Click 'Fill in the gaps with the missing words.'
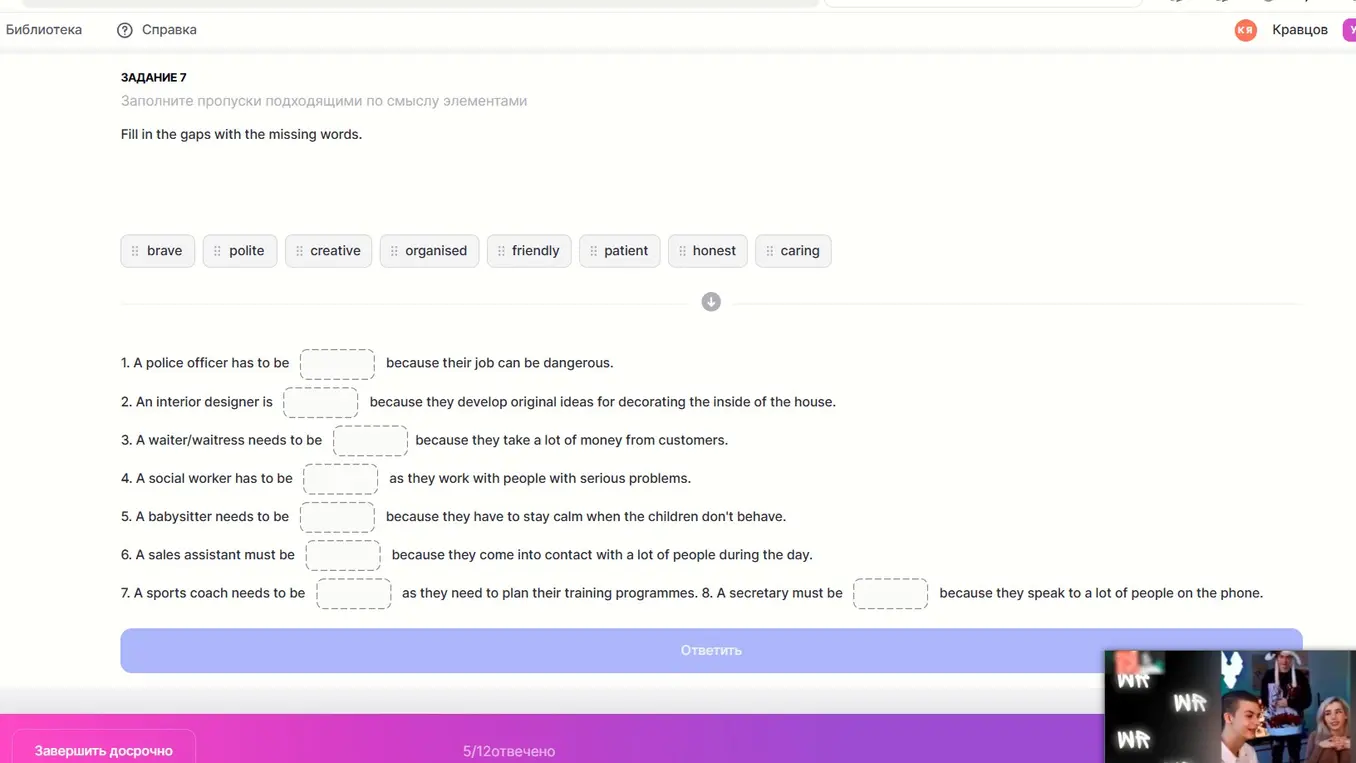The image size is (1356, 763). (241, 134)
